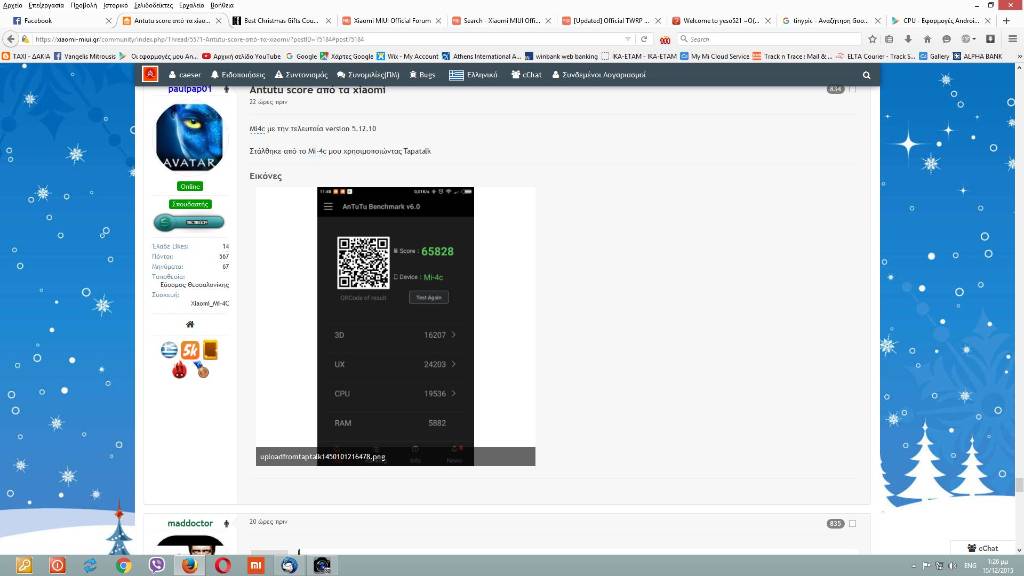Screen dimensions: 1024x576
Task: Open the Συνδεμένοι Λογαριασμοί link
Action: (599, 75)
